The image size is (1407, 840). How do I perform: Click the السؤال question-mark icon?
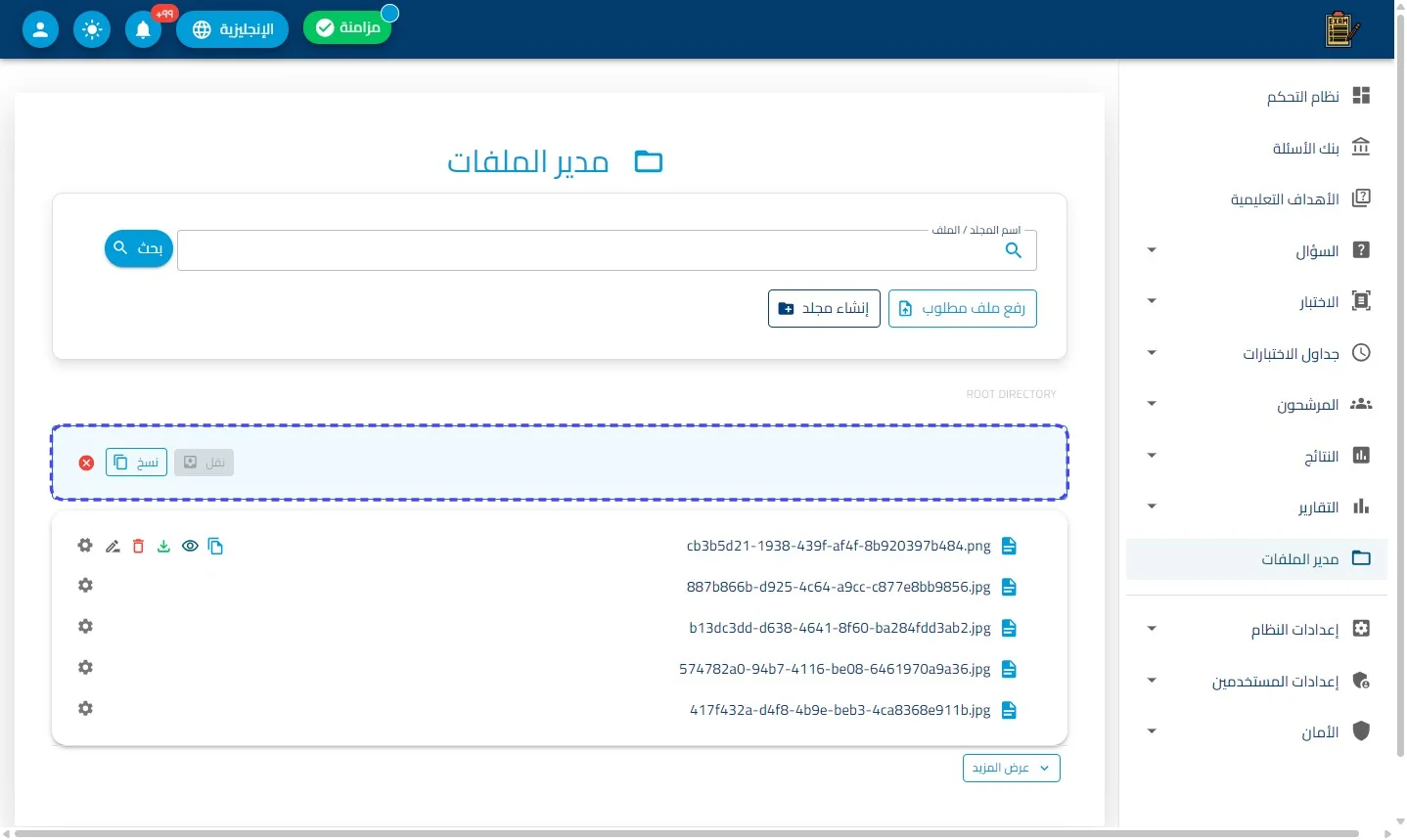(x=1361, y=250)
